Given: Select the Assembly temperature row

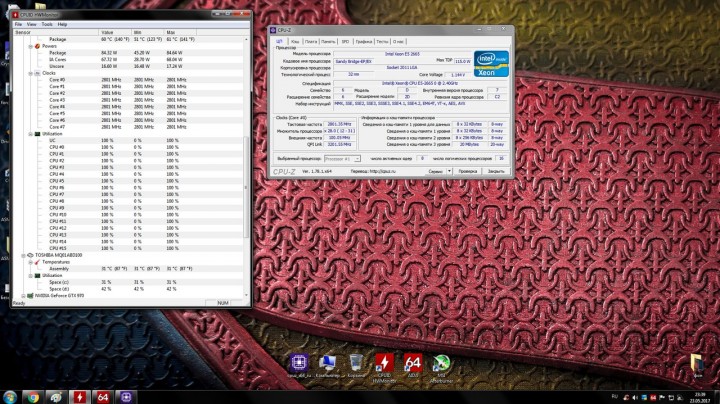Looking at the screenshot, I should (129, 269).
